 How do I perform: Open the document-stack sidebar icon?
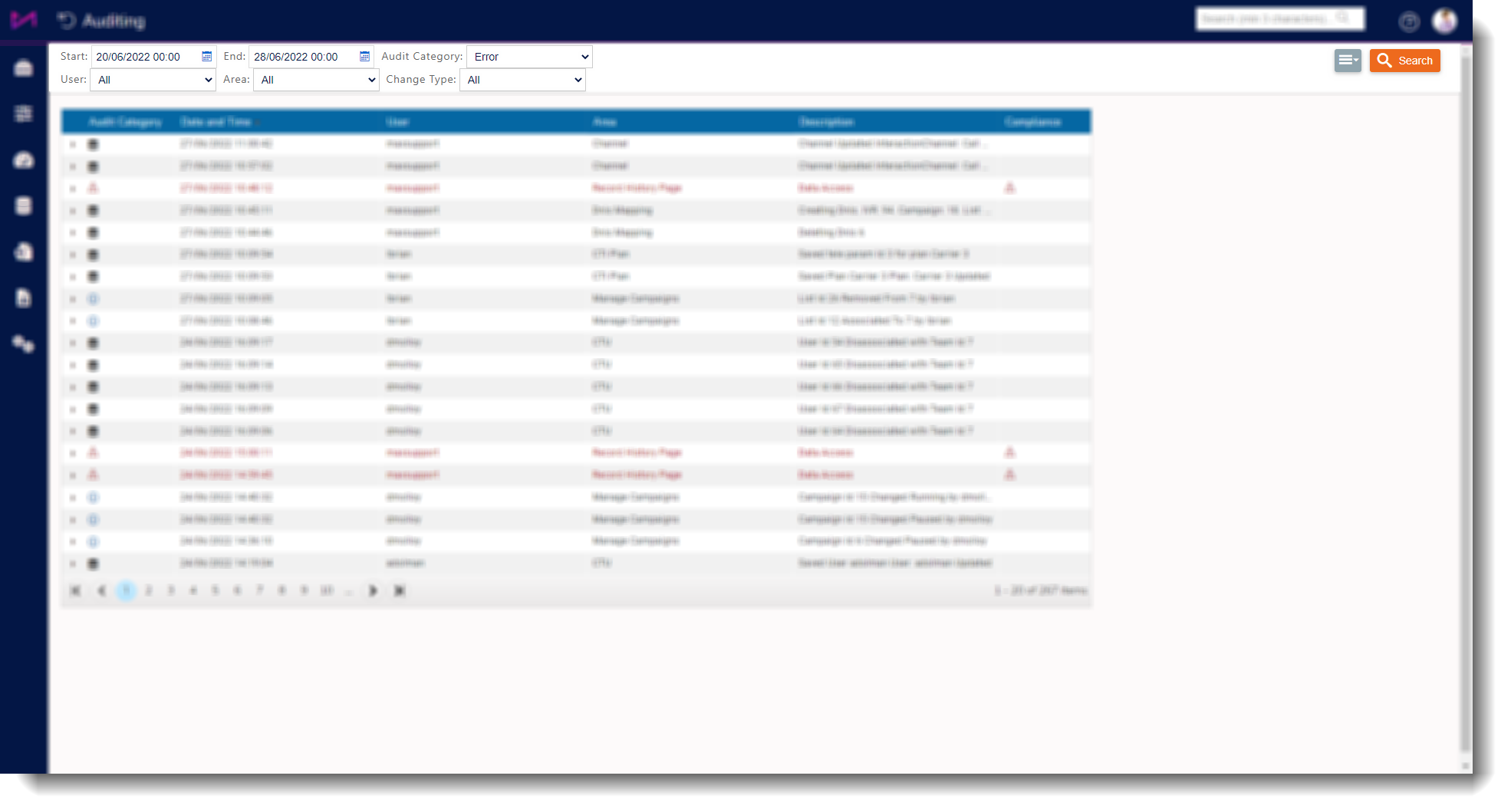coord(24,251)
